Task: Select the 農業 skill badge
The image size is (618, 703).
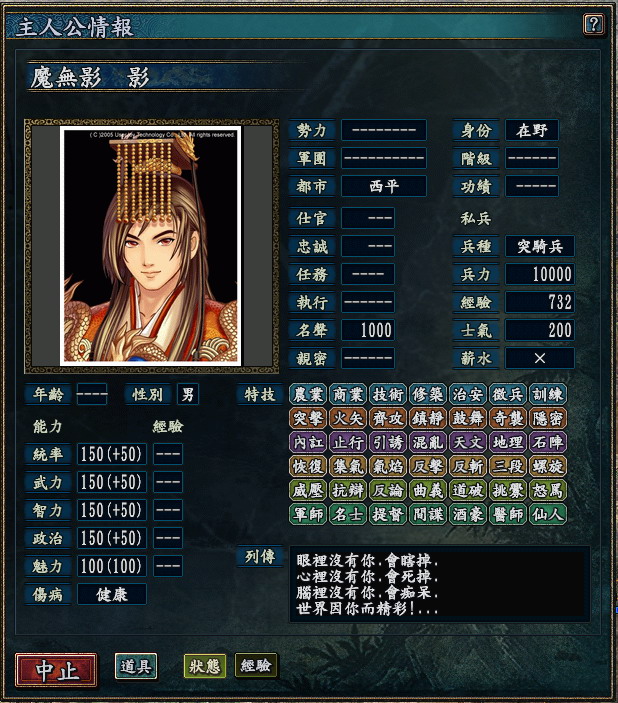Action: [308, 394]
